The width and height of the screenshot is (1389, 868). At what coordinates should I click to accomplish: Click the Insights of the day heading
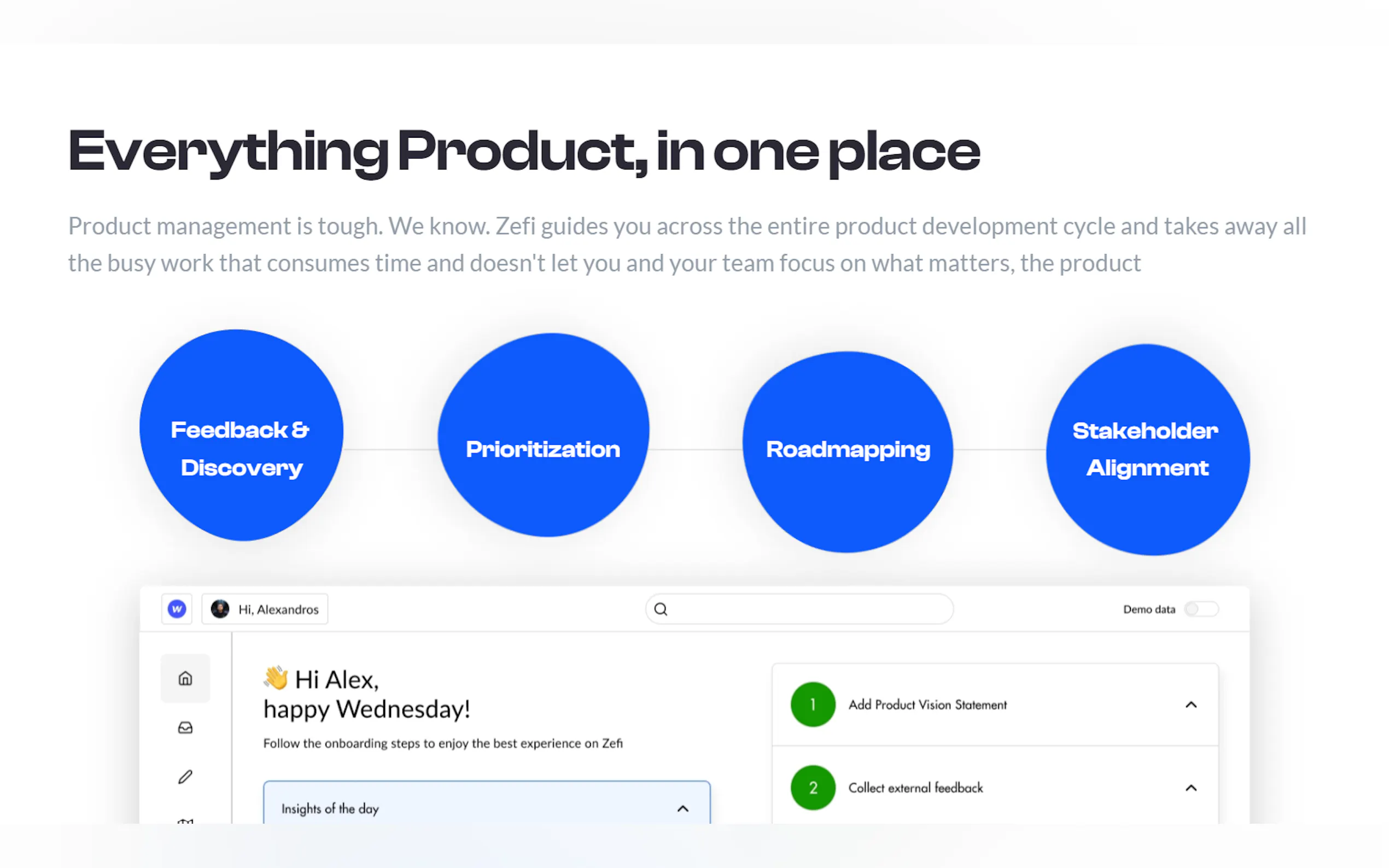pyautogui.click(x=330, y=809)
